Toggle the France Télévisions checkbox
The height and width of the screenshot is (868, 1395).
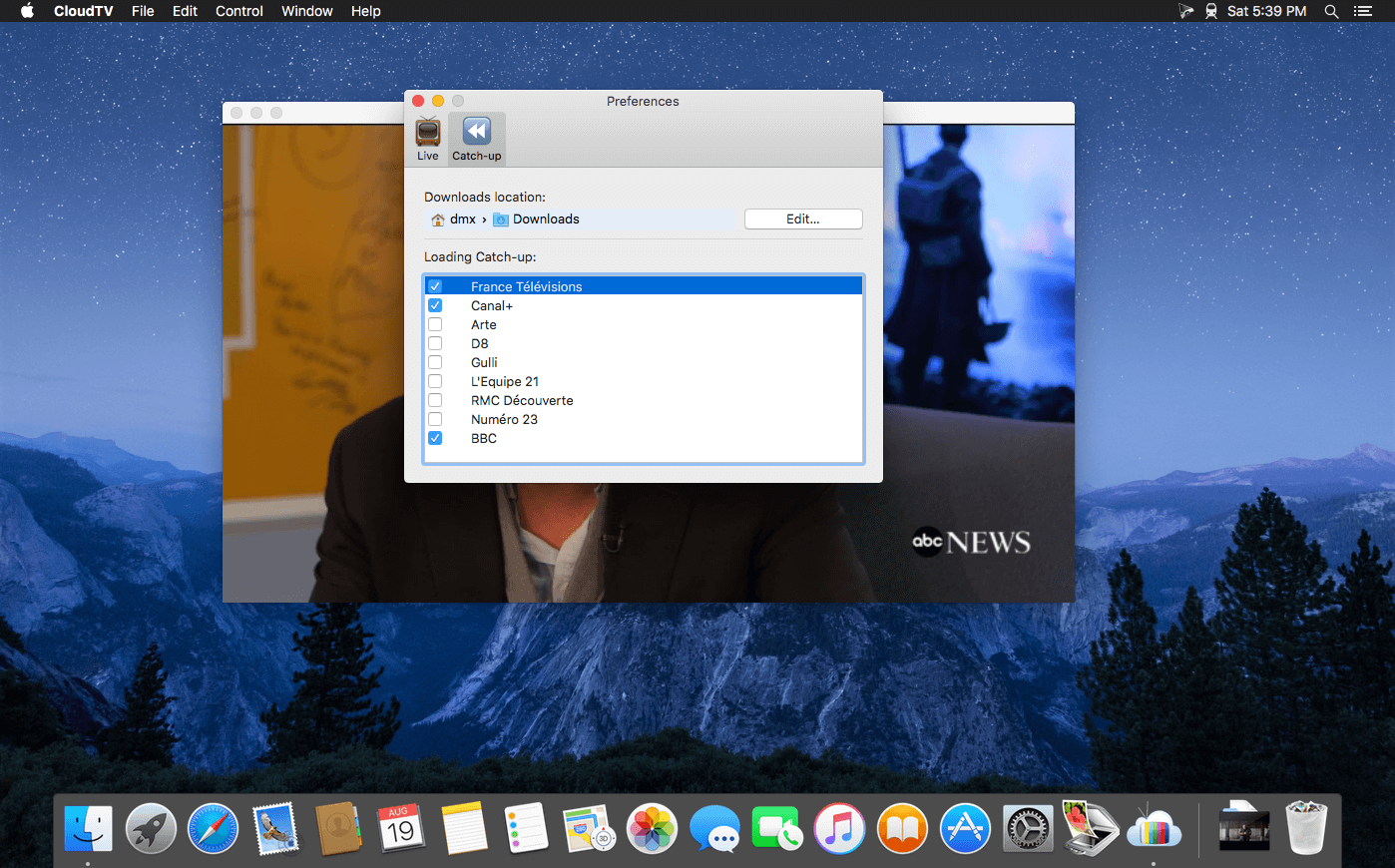435,286
